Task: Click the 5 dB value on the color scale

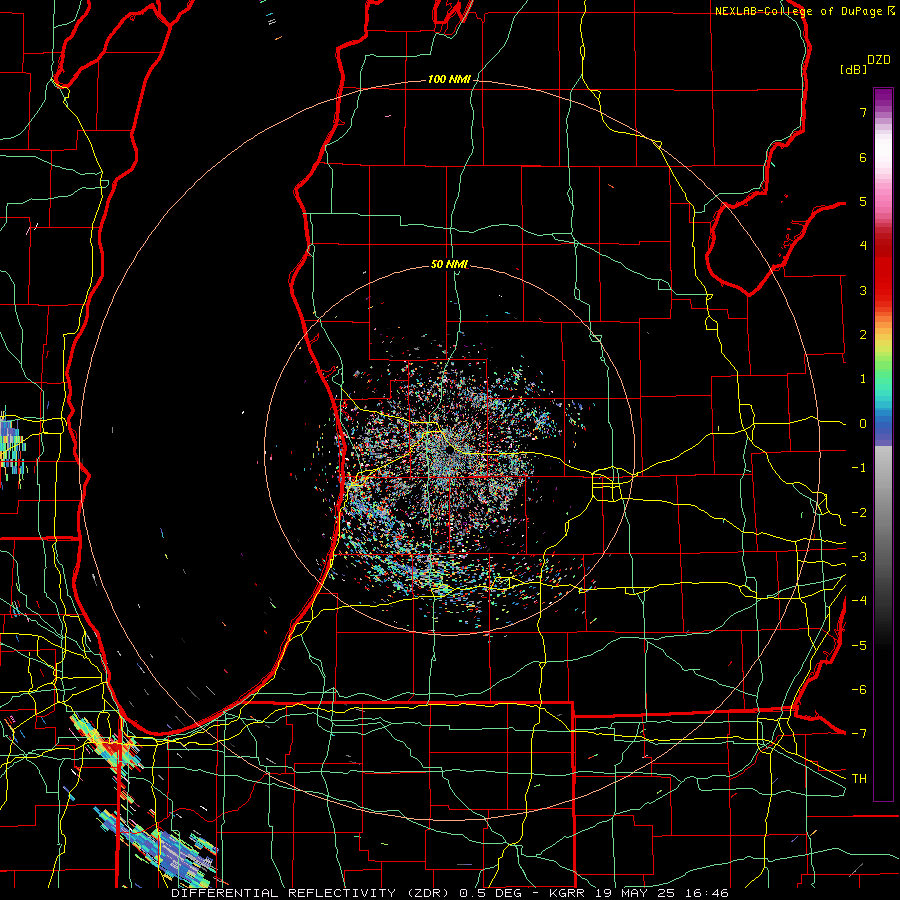Action: click(863, 201)
